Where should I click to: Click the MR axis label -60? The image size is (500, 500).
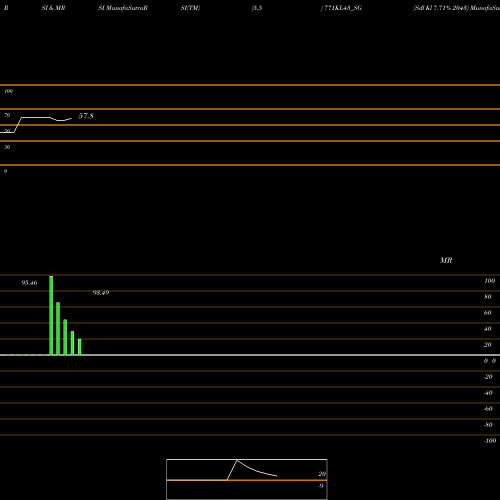click(x=488, y=409)
